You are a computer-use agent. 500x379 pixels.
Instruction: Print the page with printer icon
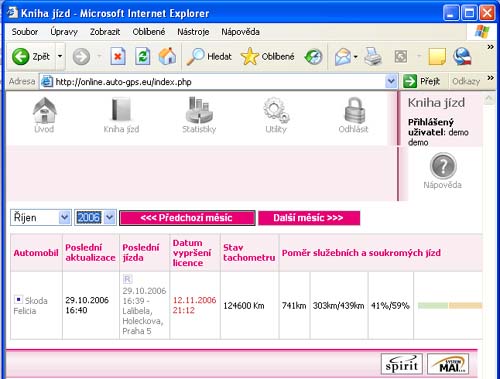[x=373, y=56]
